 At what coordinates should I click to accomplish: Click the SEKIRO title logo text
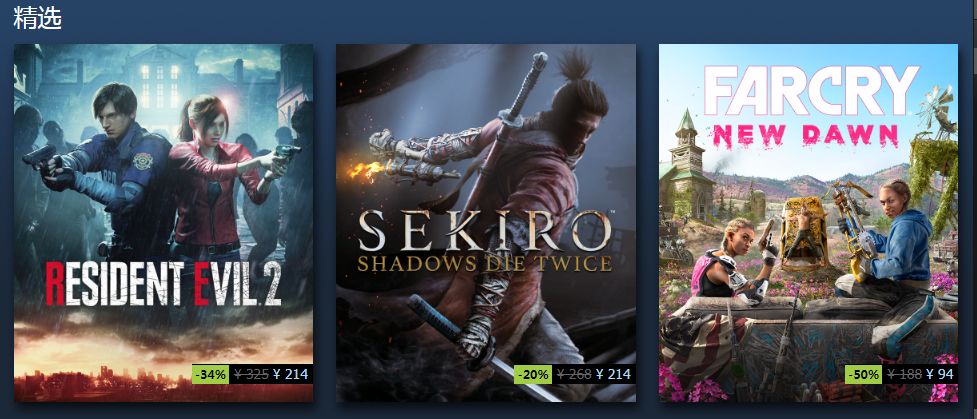pyautogui.click(x=485, y=231)
